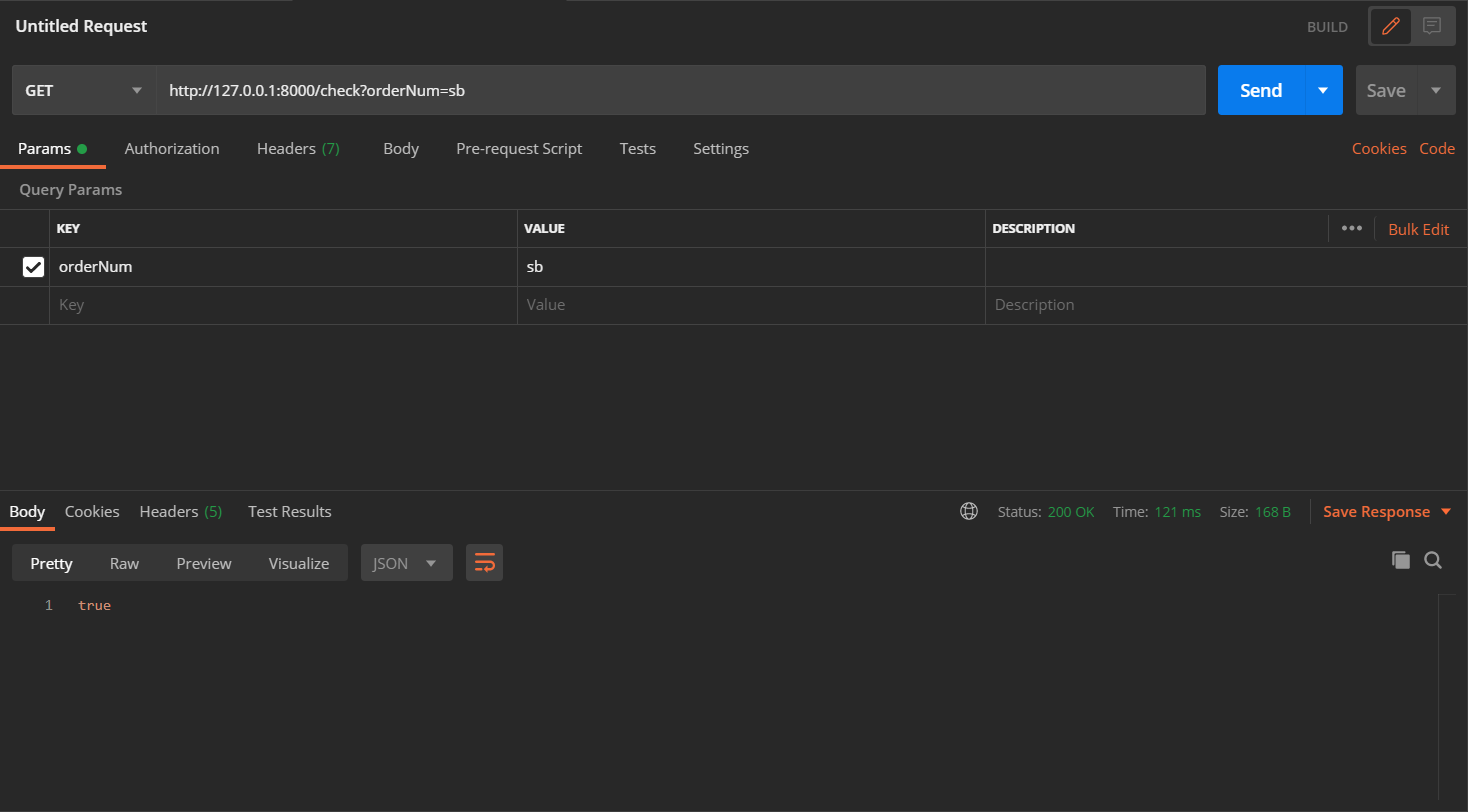Select the Params tab
1468x812 pixels.
pyautogui.click(x=52, y=148)
